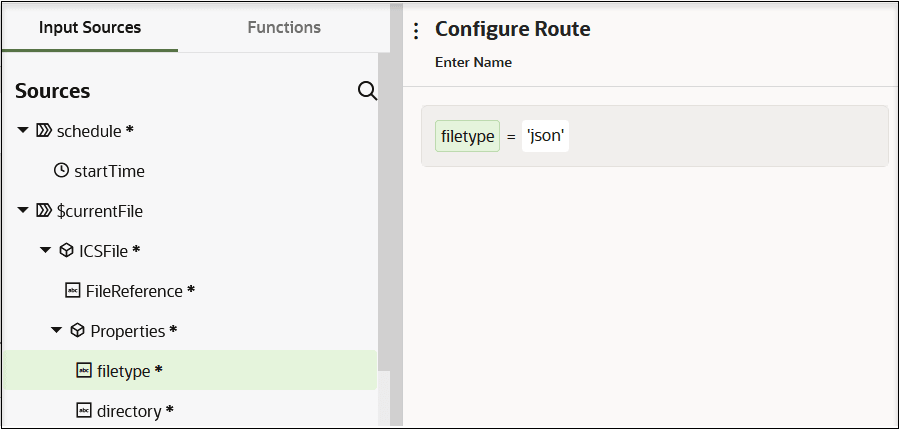Click the Enter Name field
This screenshot has height=429, width=899.
coord(474,62)
